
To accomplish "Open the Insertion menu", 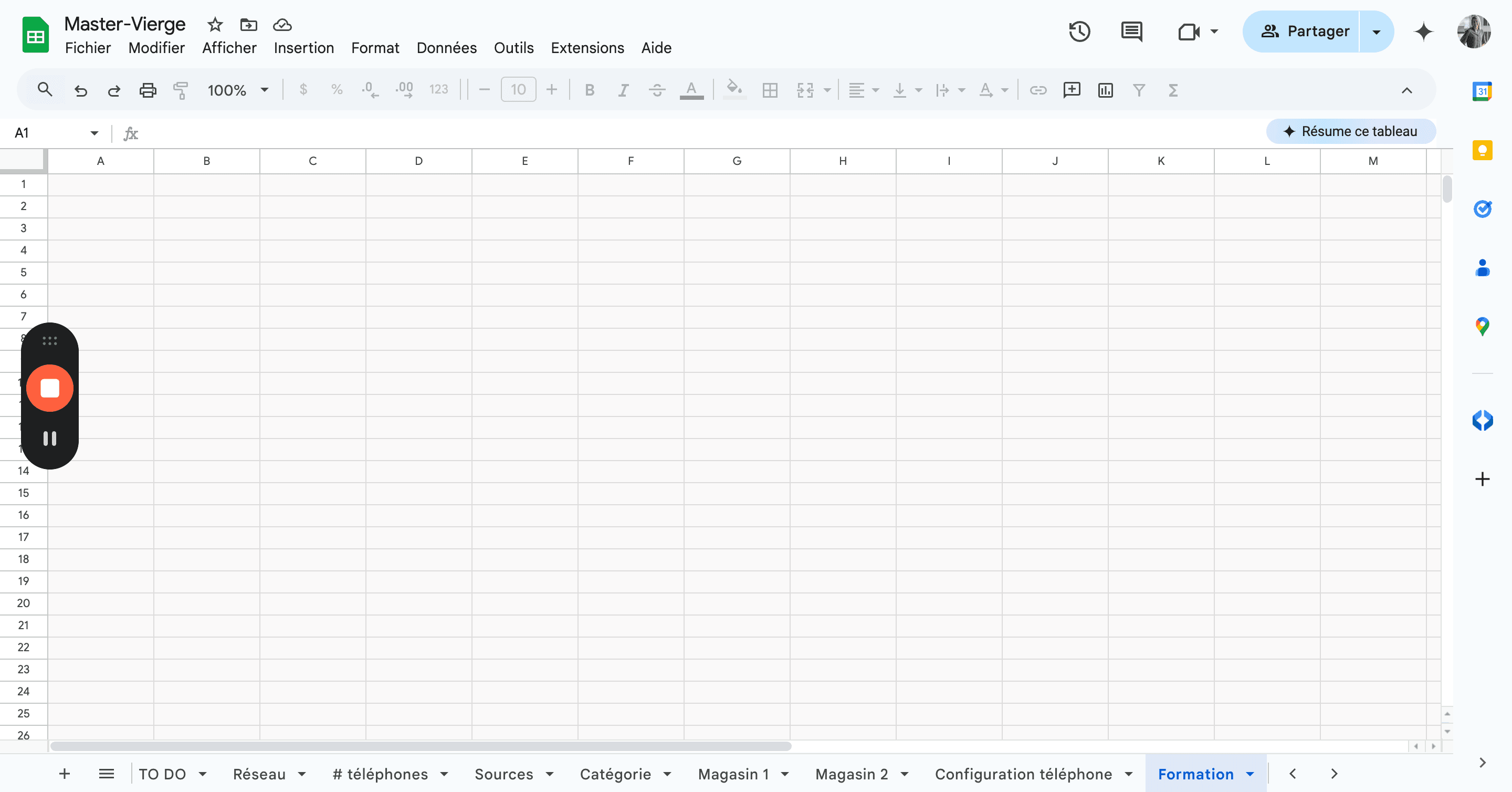I will click(303, 48).
